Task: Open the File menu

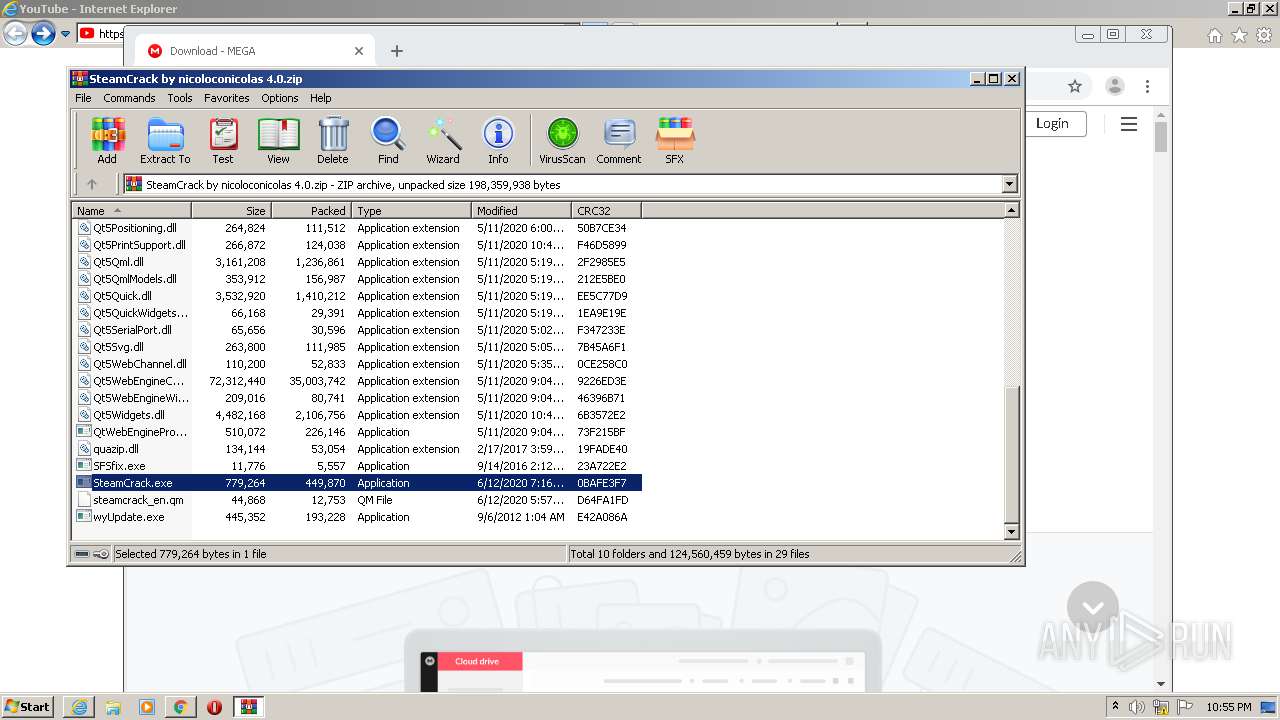Action: pos(83,98)
